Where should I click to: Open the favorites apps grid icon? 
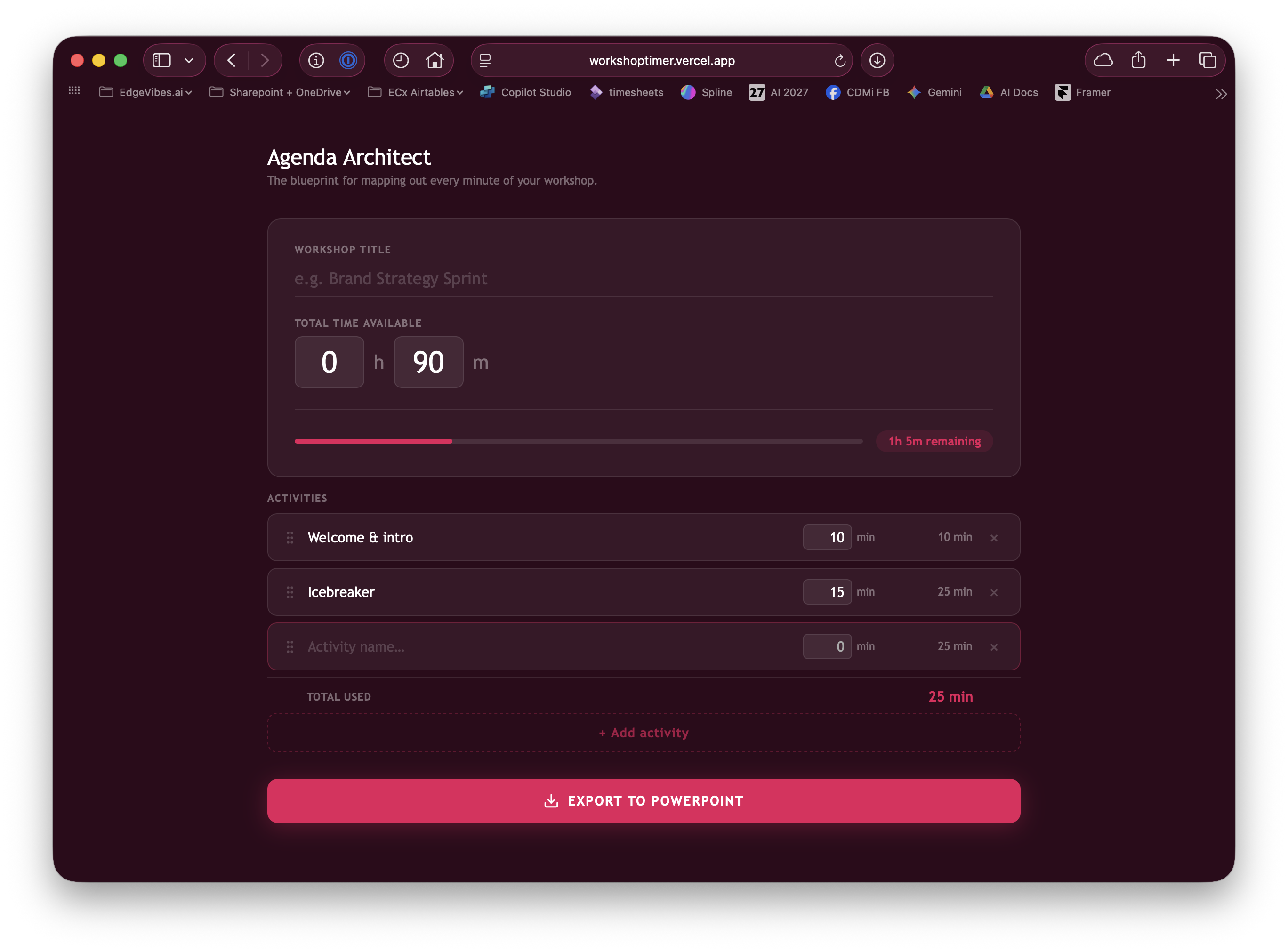coord(74,90)
